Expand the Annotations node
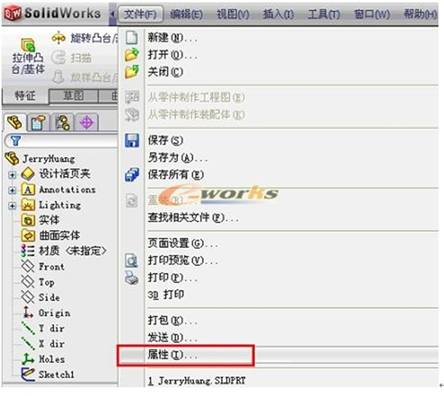444x396 pixels. 12,190
